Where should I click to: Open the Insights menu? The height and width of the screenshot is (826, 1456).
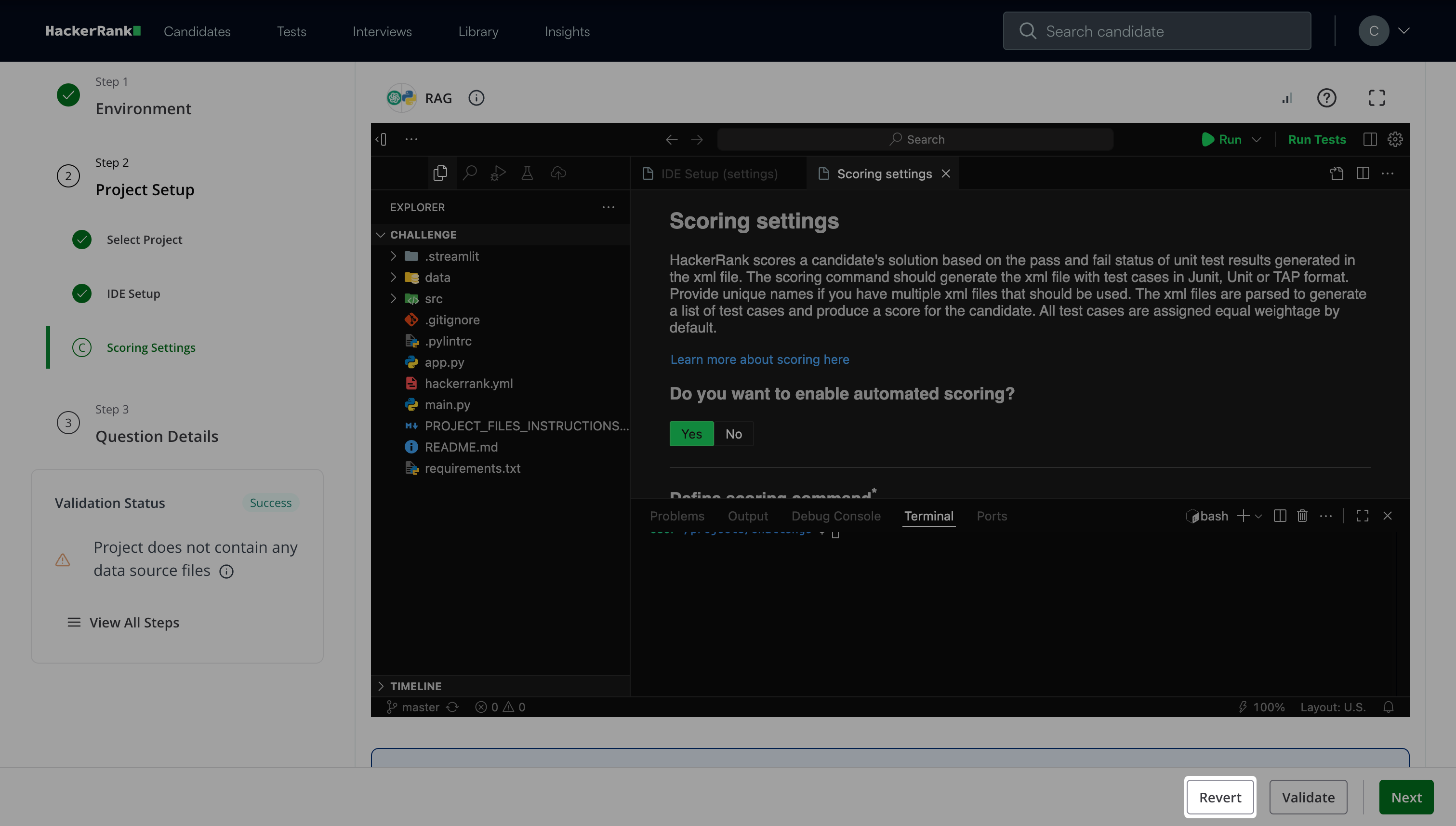[567, 31]
